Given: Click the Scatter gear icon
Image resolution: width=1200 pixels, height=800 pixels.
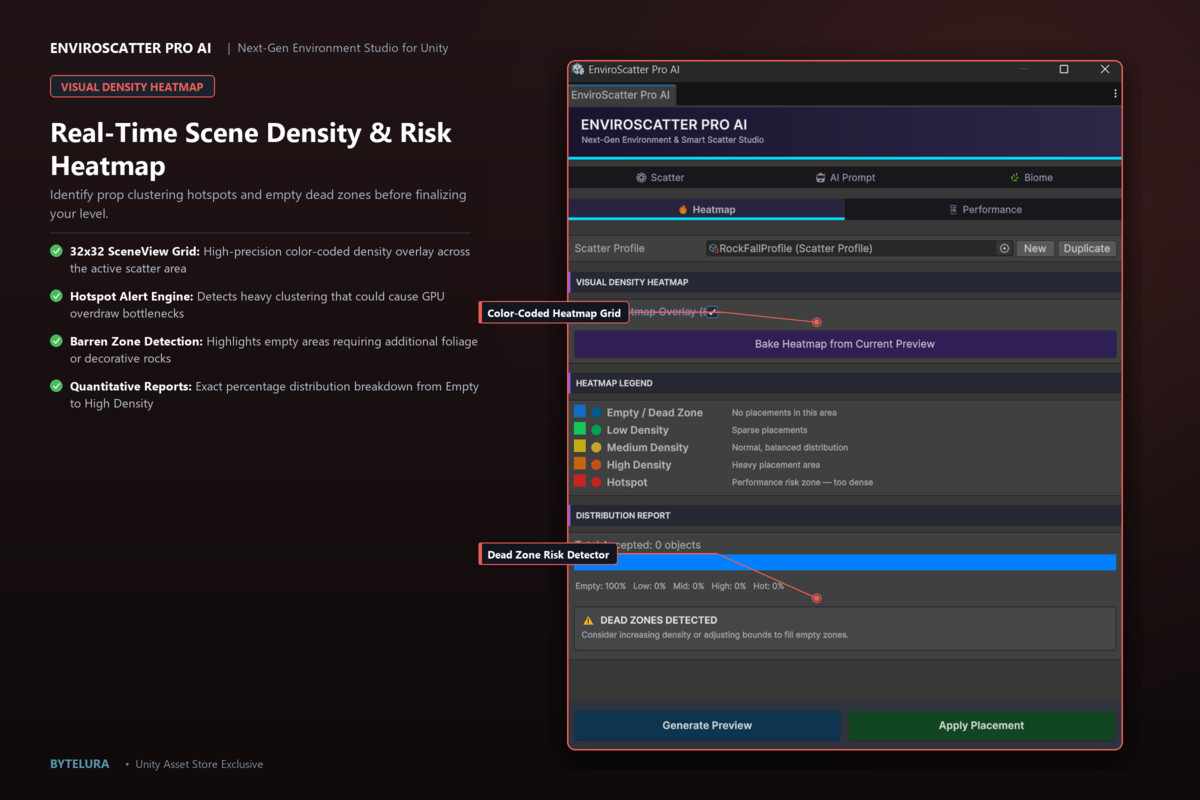Looking at the screenshot, I should pyautogui.click(x=641, y=177).
